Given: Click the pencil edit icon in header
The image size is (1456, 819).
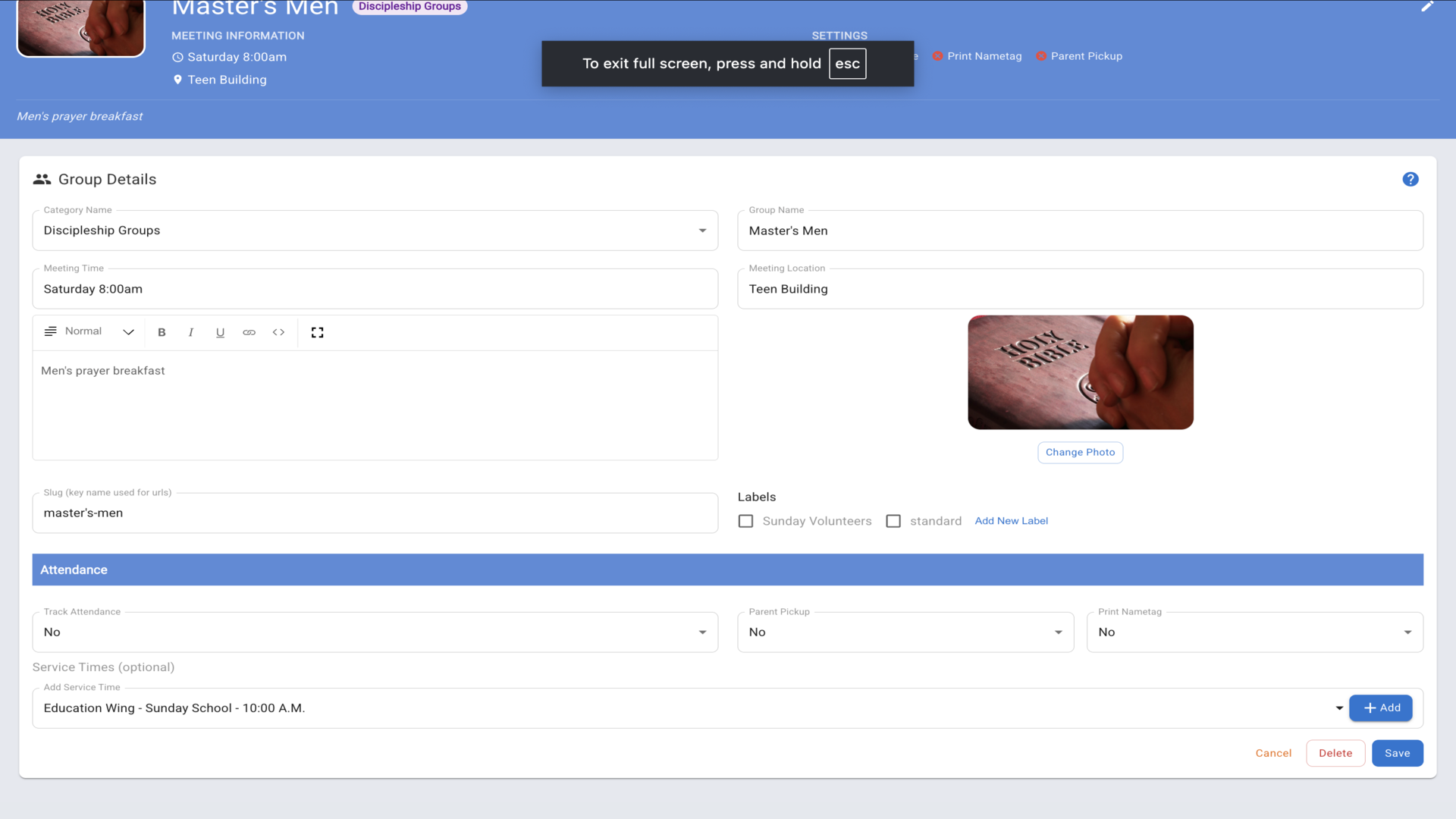Looking at the screenshot, I should [1427, 7].
